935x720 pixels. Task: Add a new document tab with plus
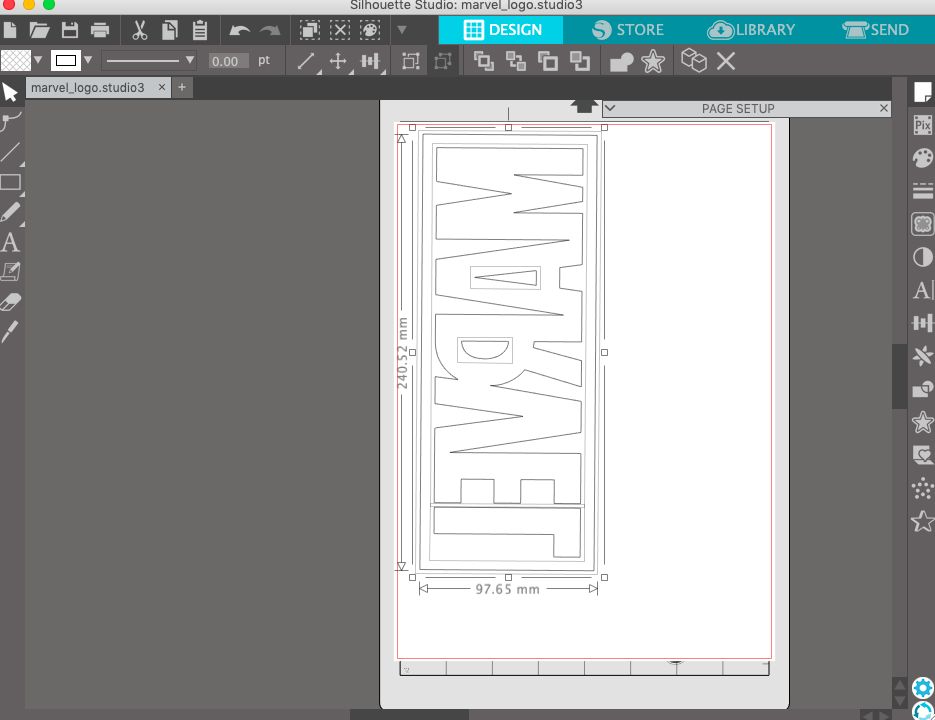[x=182, y=88]
